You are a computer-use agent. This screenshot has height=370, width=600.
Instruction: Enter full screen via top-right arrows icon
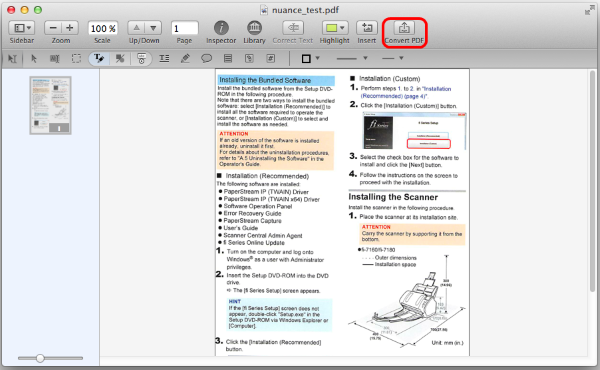tap(590, 10)
